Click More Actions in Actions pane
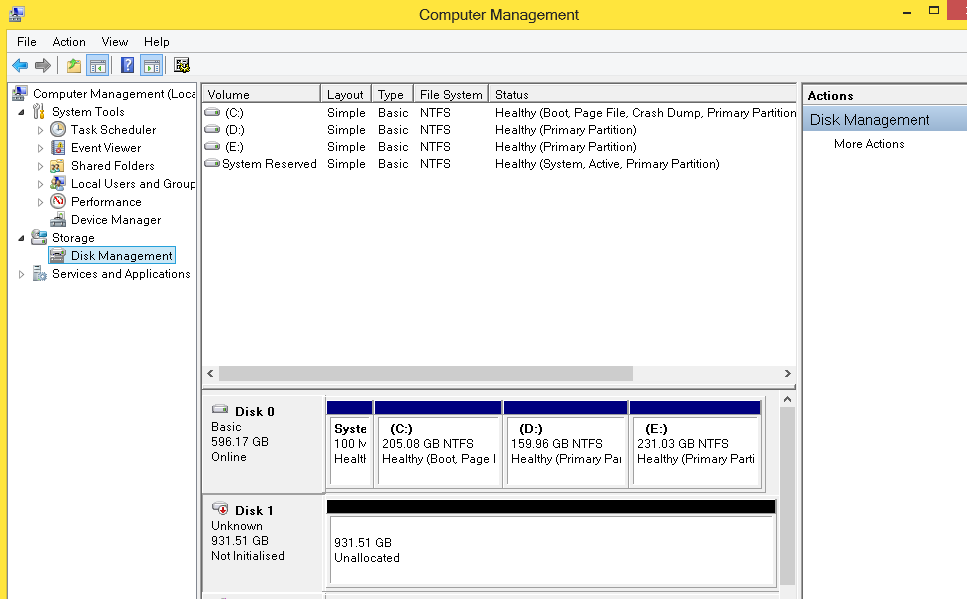Viewport: 967px width, 599px height. click(869, 144)
